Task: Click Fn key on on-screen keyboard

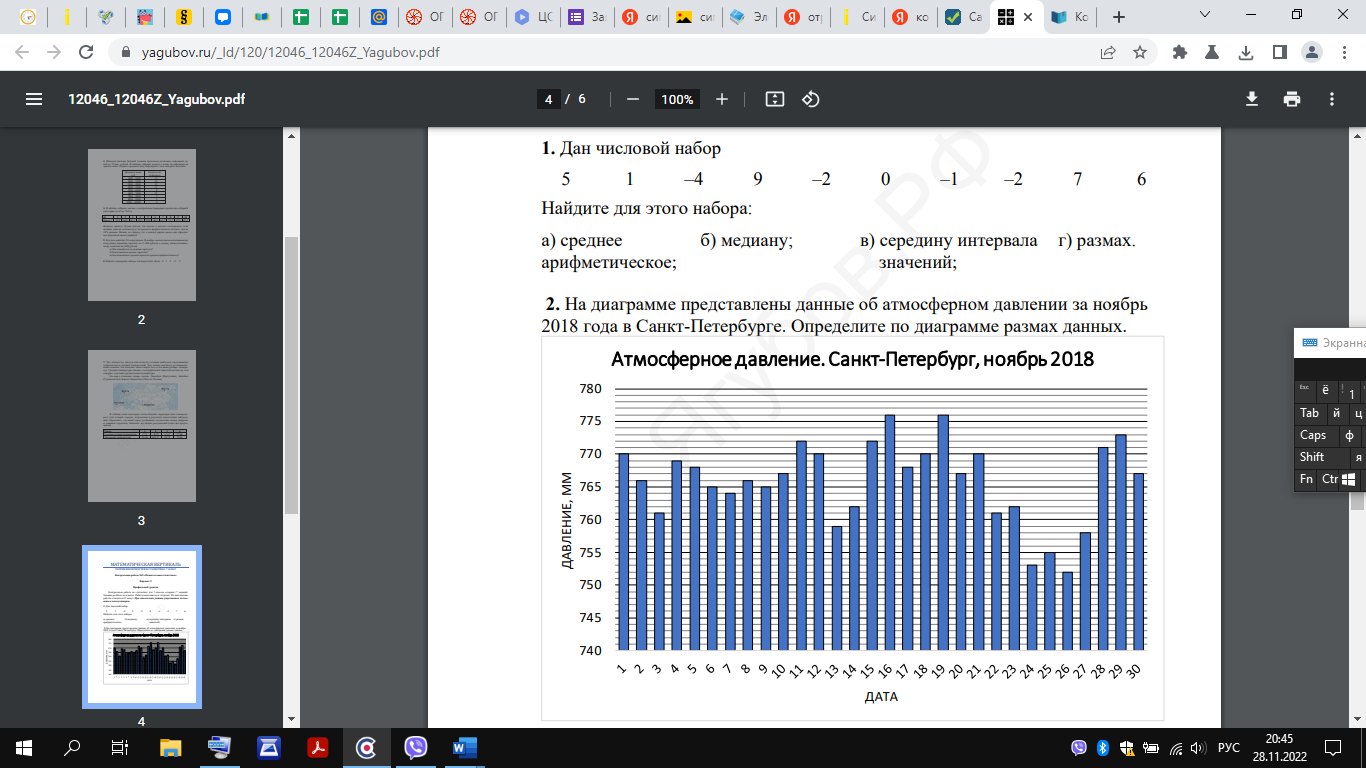Action: coord(1306,479)
